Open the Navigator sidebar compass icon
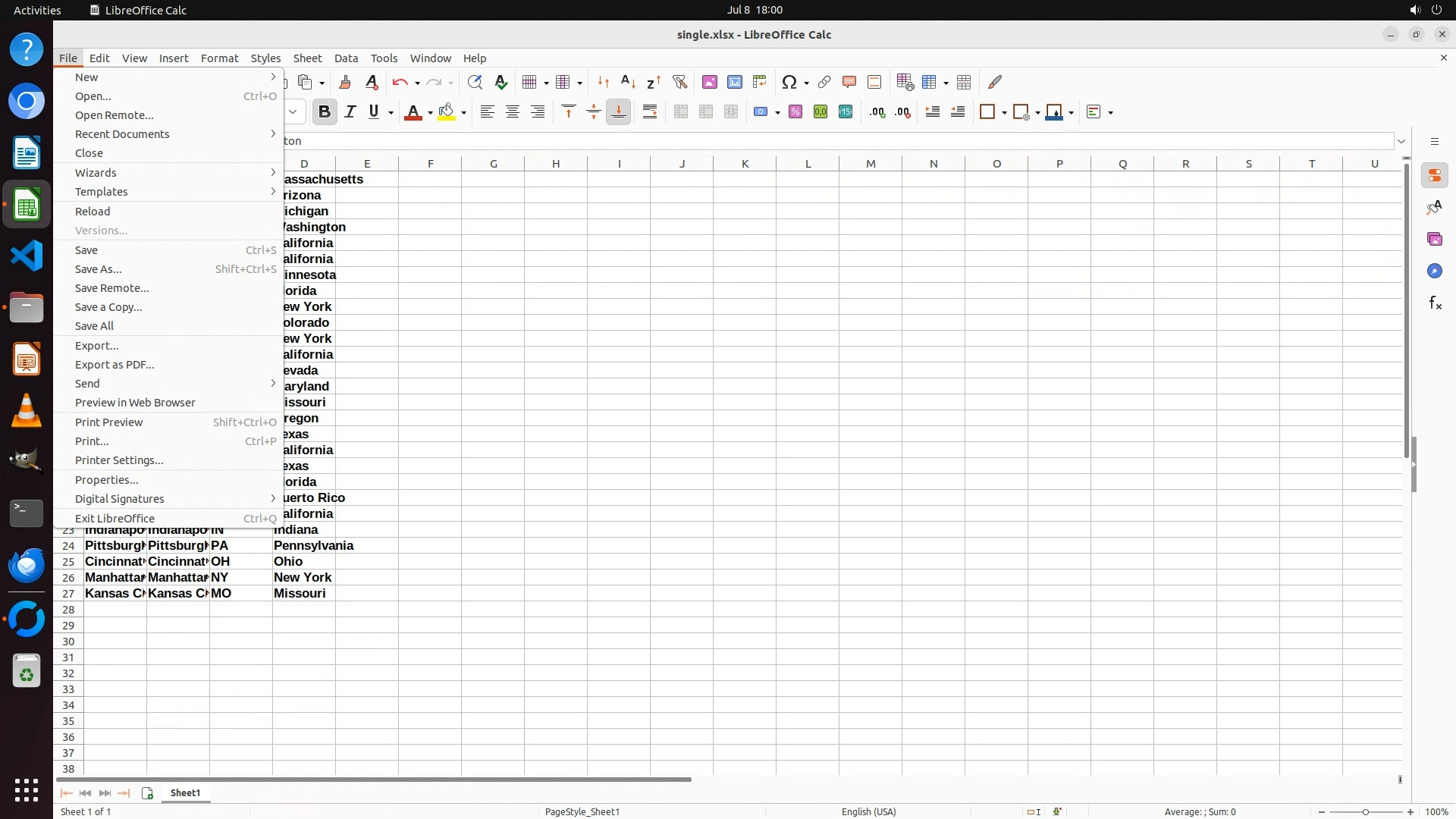The image size is (1456, 819). tap(1435, 271)
